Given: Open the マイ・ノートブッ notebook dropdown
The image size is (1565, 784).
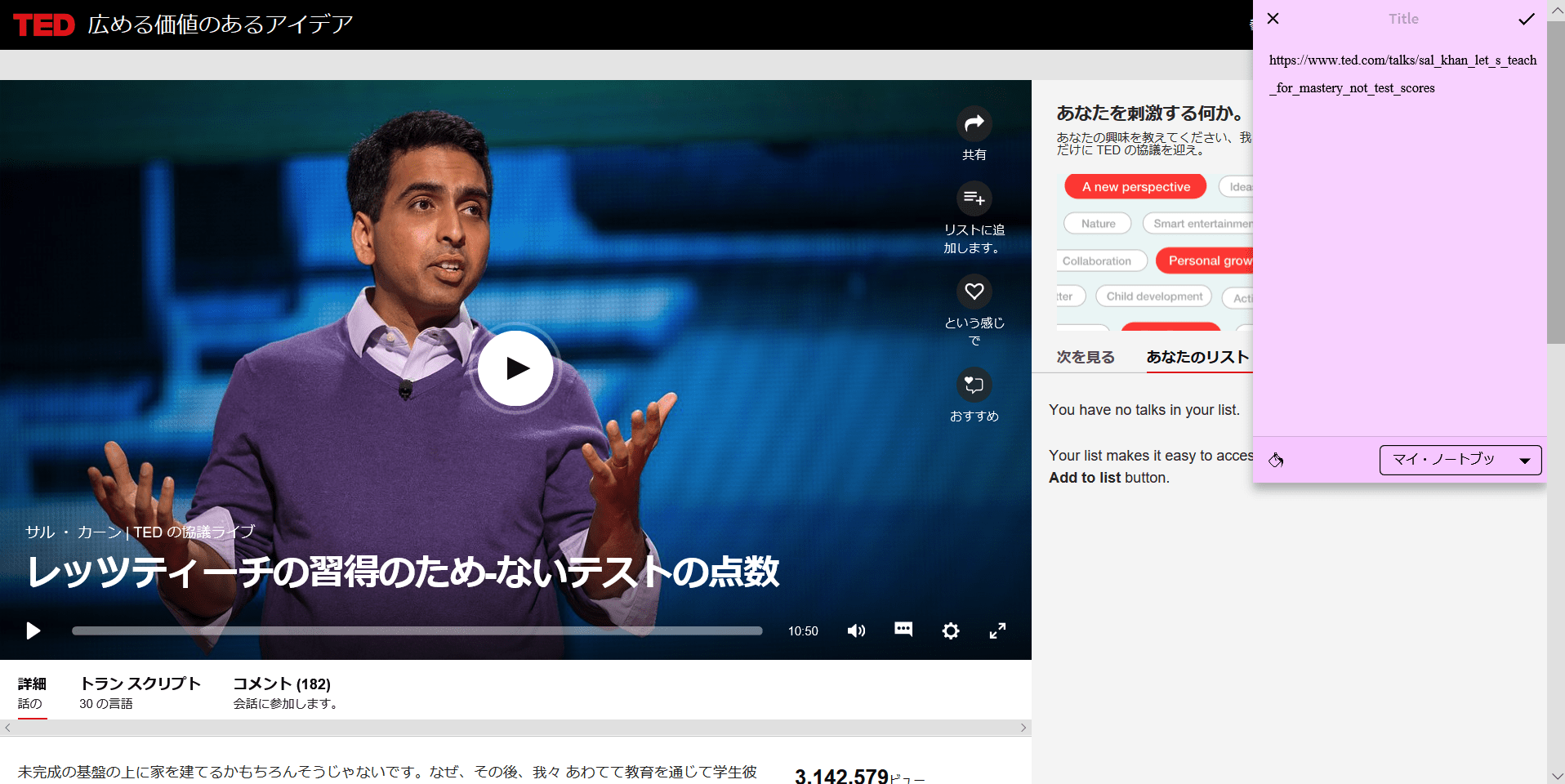Looking at the screenshot, I should point(1460,460).
